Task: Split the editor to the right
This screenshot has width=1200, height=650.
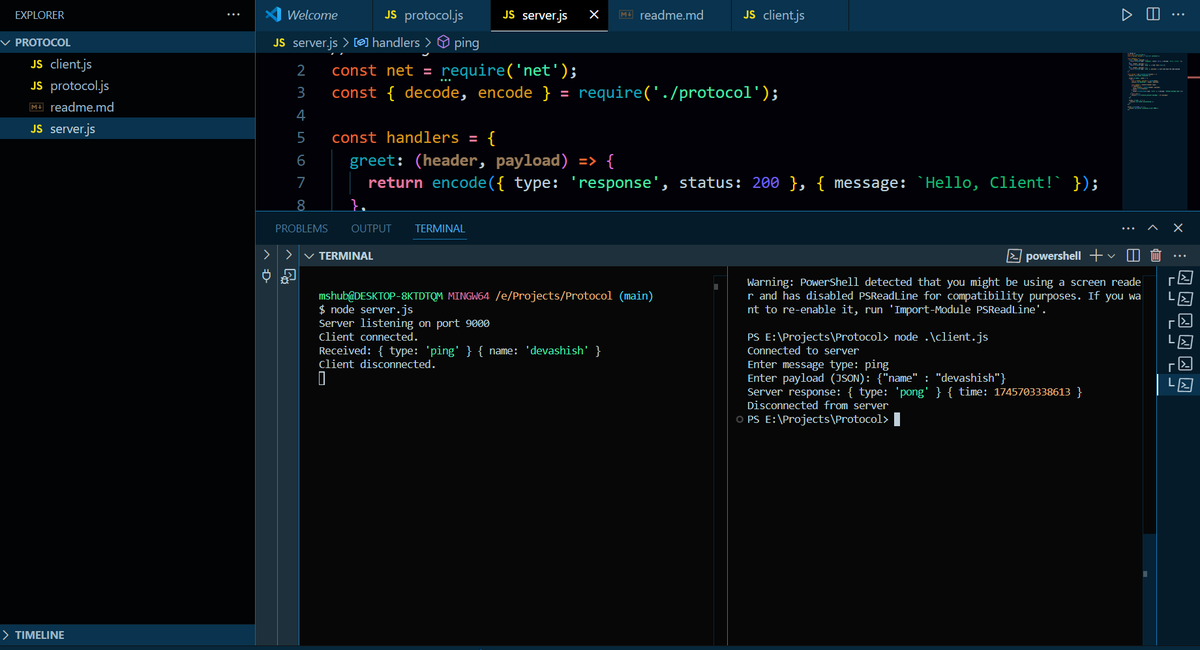Action: click(1153, 15)
